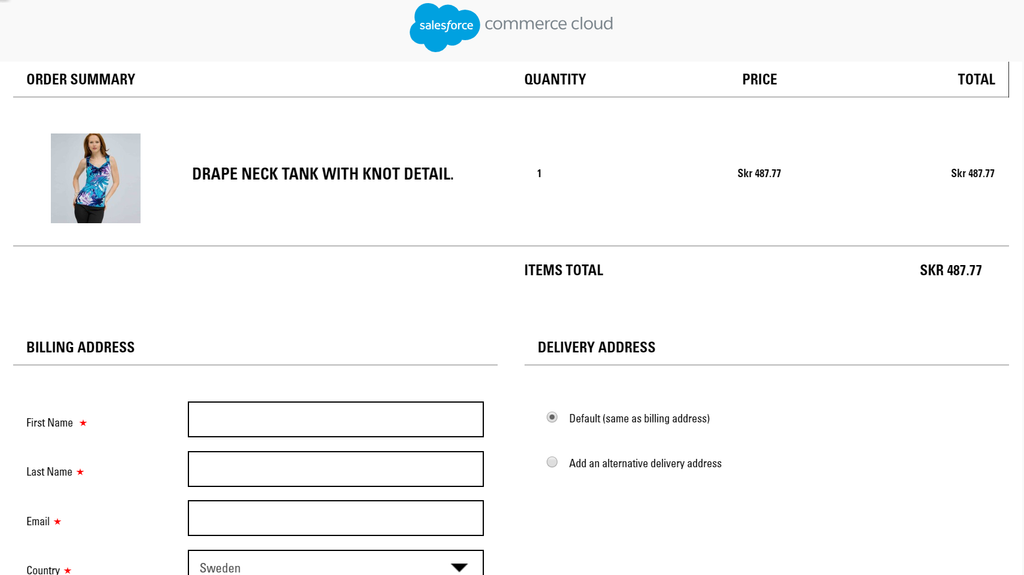Click the Order Summary column header

click(81, 79)
